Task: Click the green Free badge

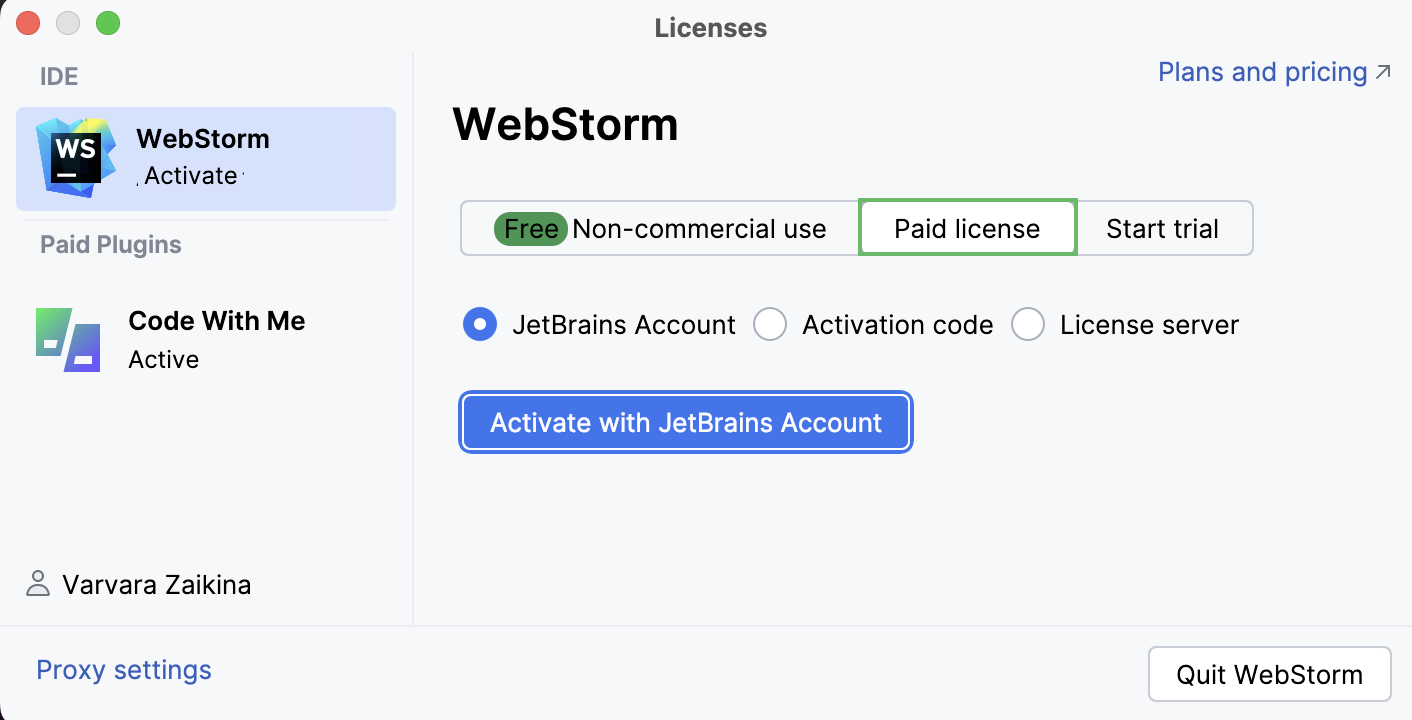Action: click(x=530, y=228)
